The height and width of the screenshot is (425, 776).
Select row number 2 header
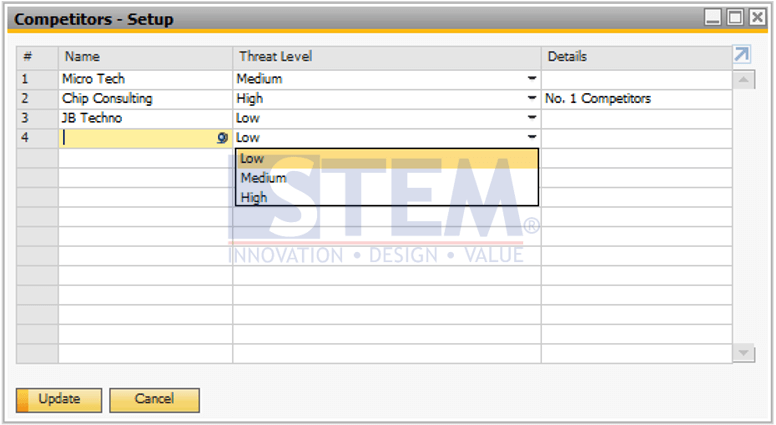38,99
